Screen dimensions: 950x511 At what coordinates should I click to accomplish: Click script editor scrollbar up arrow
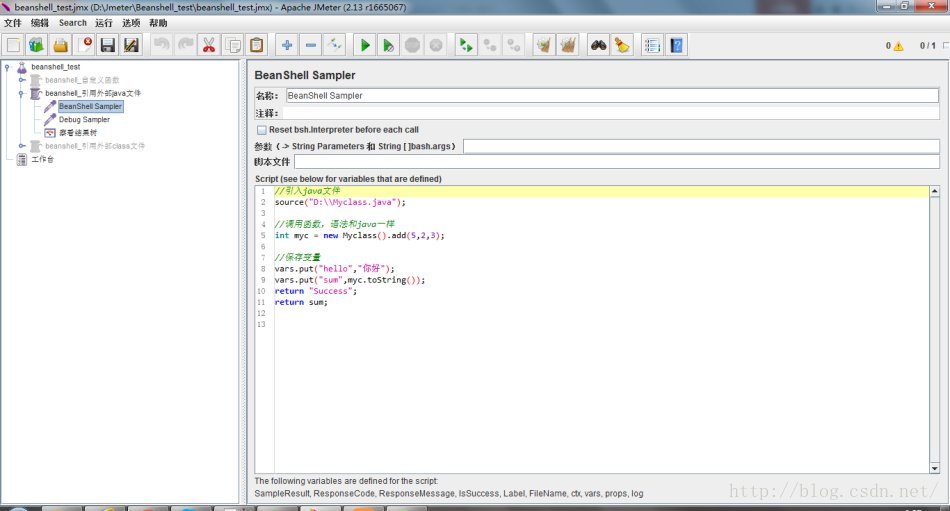pyautogui.click(x=935, y=192)
